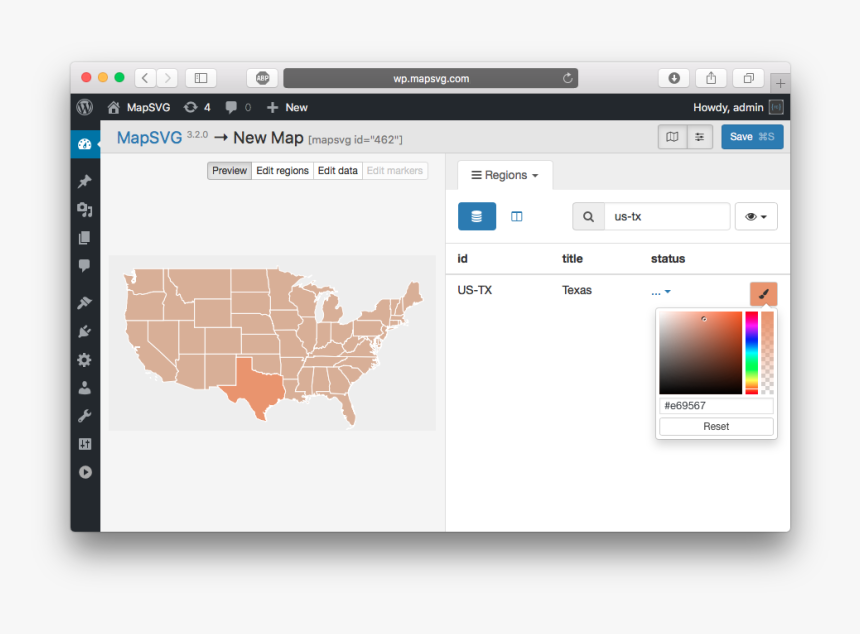860x634 pixels.
Task: Reload the page
Action: 568,78
